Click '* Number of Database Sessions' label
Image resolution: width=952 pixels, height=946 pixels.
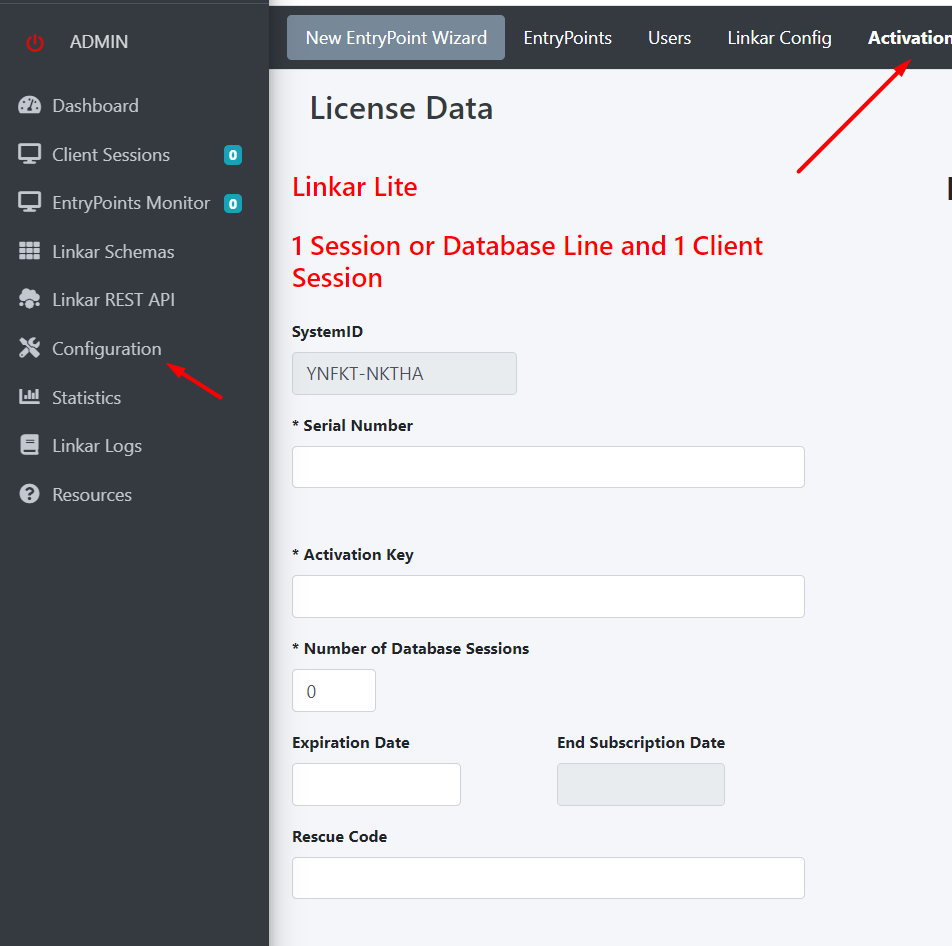[x=410, y=648]
